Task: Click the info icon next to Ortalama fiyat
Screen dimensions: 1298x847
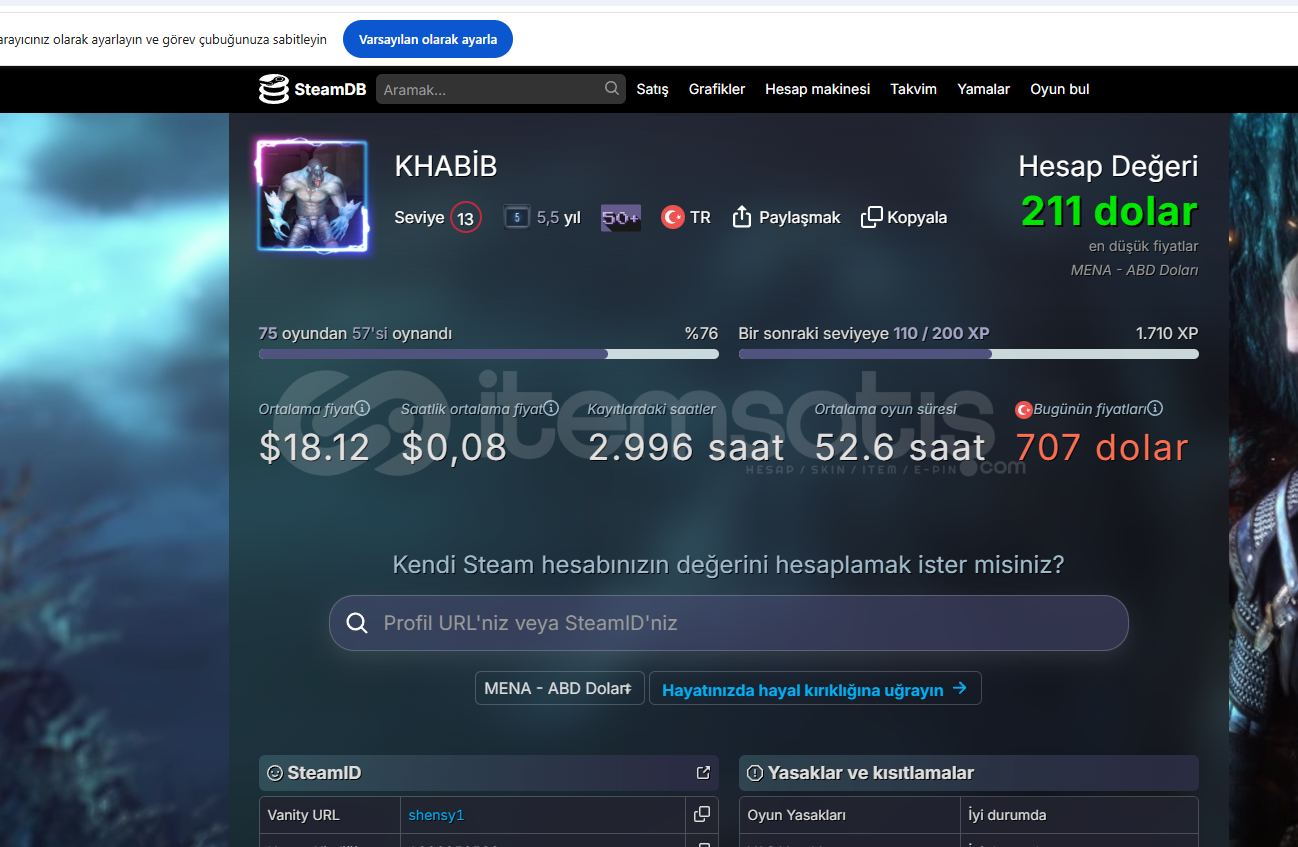Action: point(362,408)
